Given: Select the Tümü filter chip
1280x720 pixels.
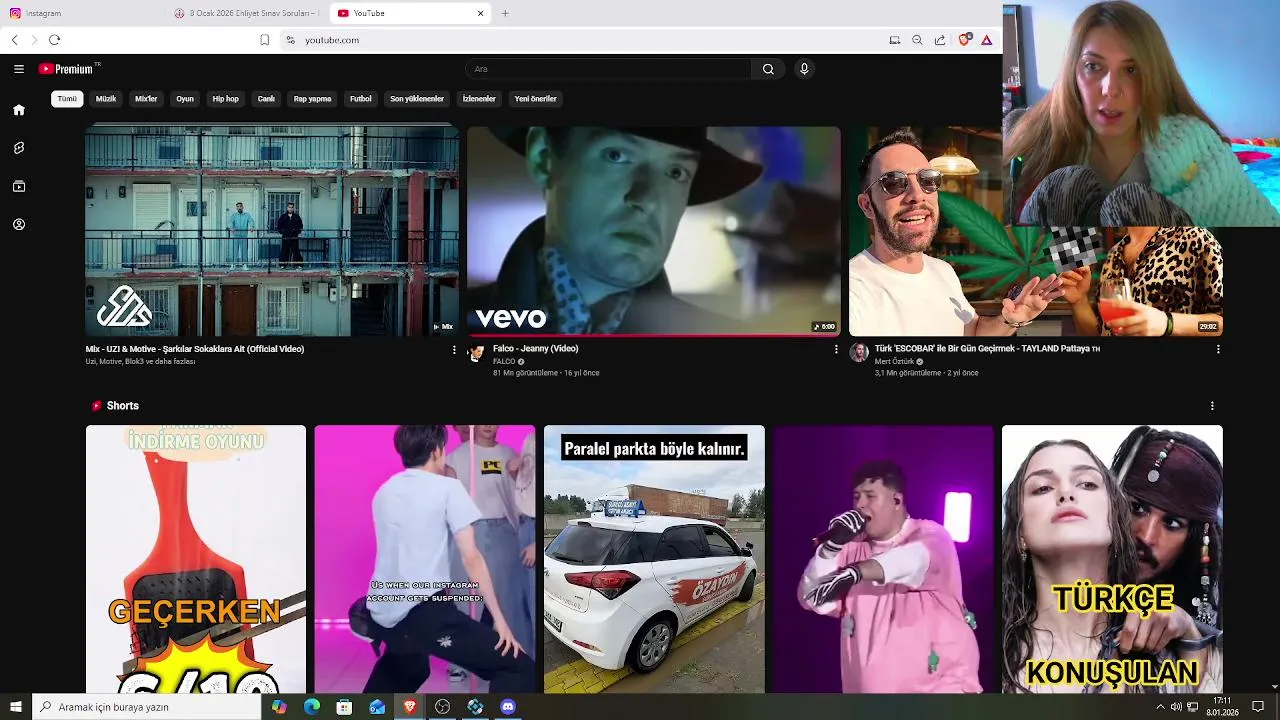Looking at the screenshot, I should tap(67, 99).
